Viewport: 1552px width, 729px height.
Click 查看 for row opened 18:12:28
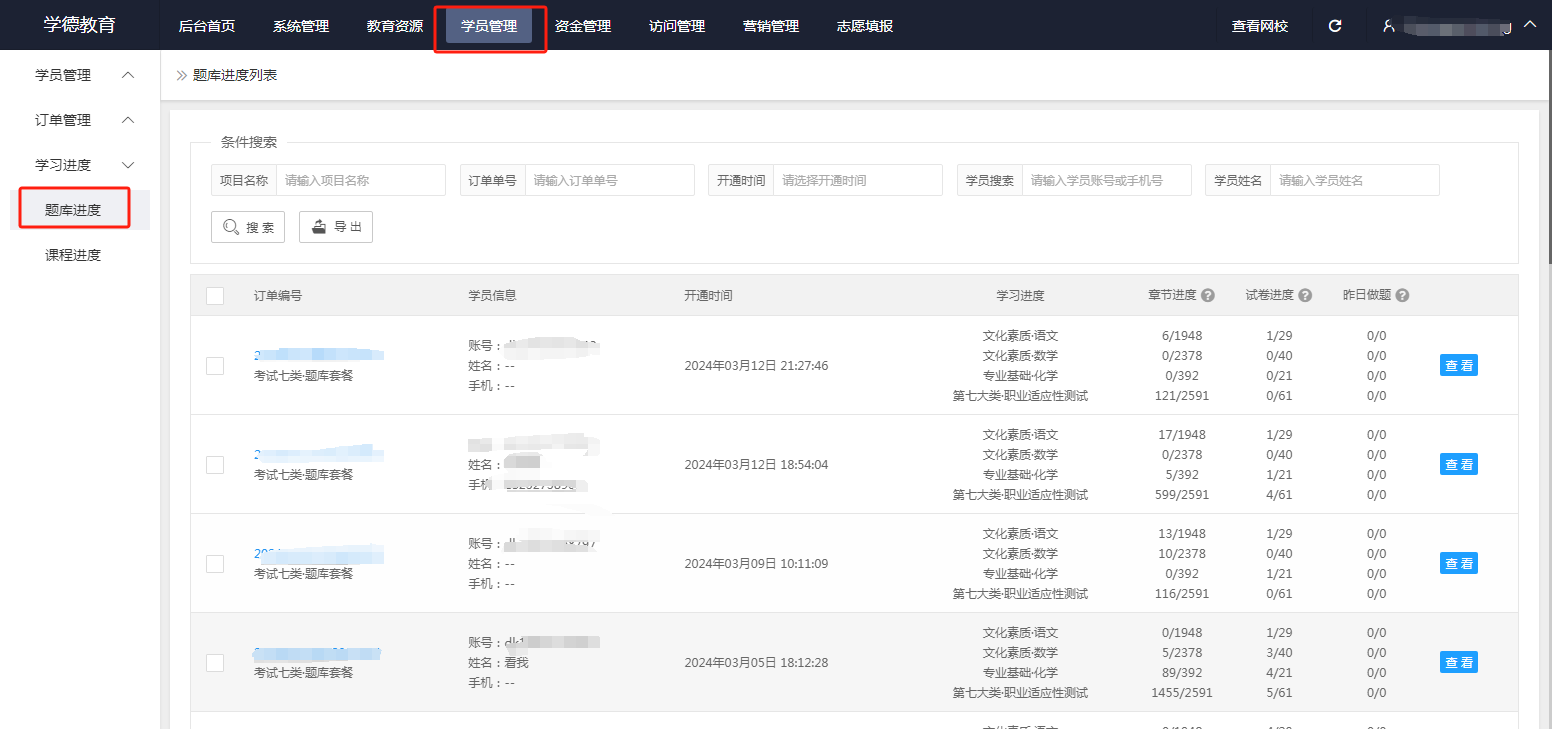(x=1459, y=663)
